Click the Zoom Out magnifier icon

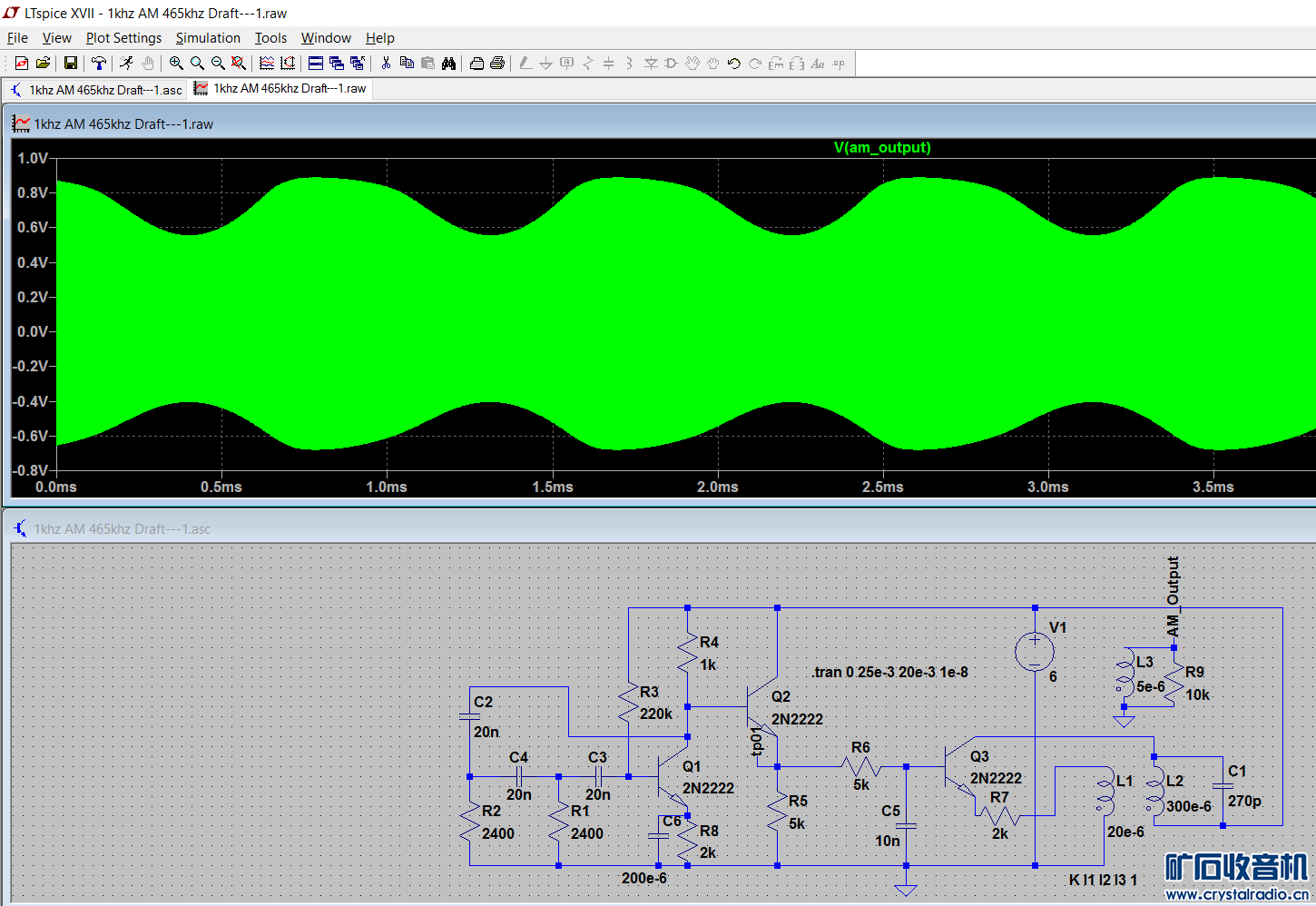pyautogui.click(x=218, y=64)
